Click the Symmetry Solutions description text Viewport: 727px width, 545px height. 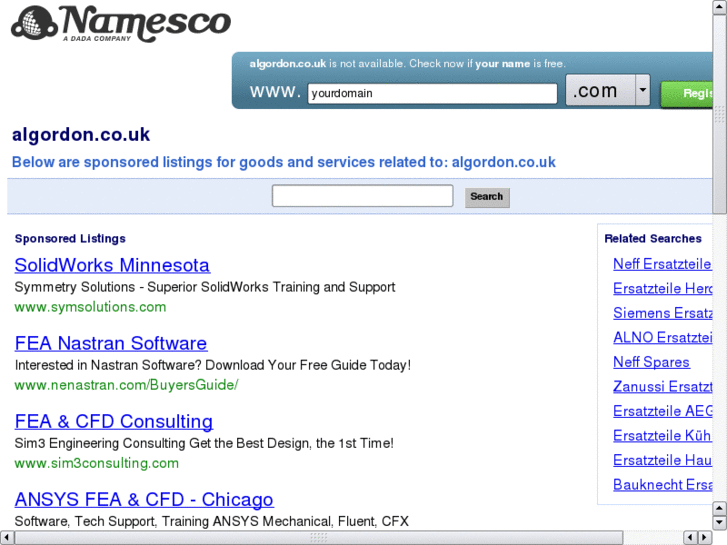tap(204, 287)
